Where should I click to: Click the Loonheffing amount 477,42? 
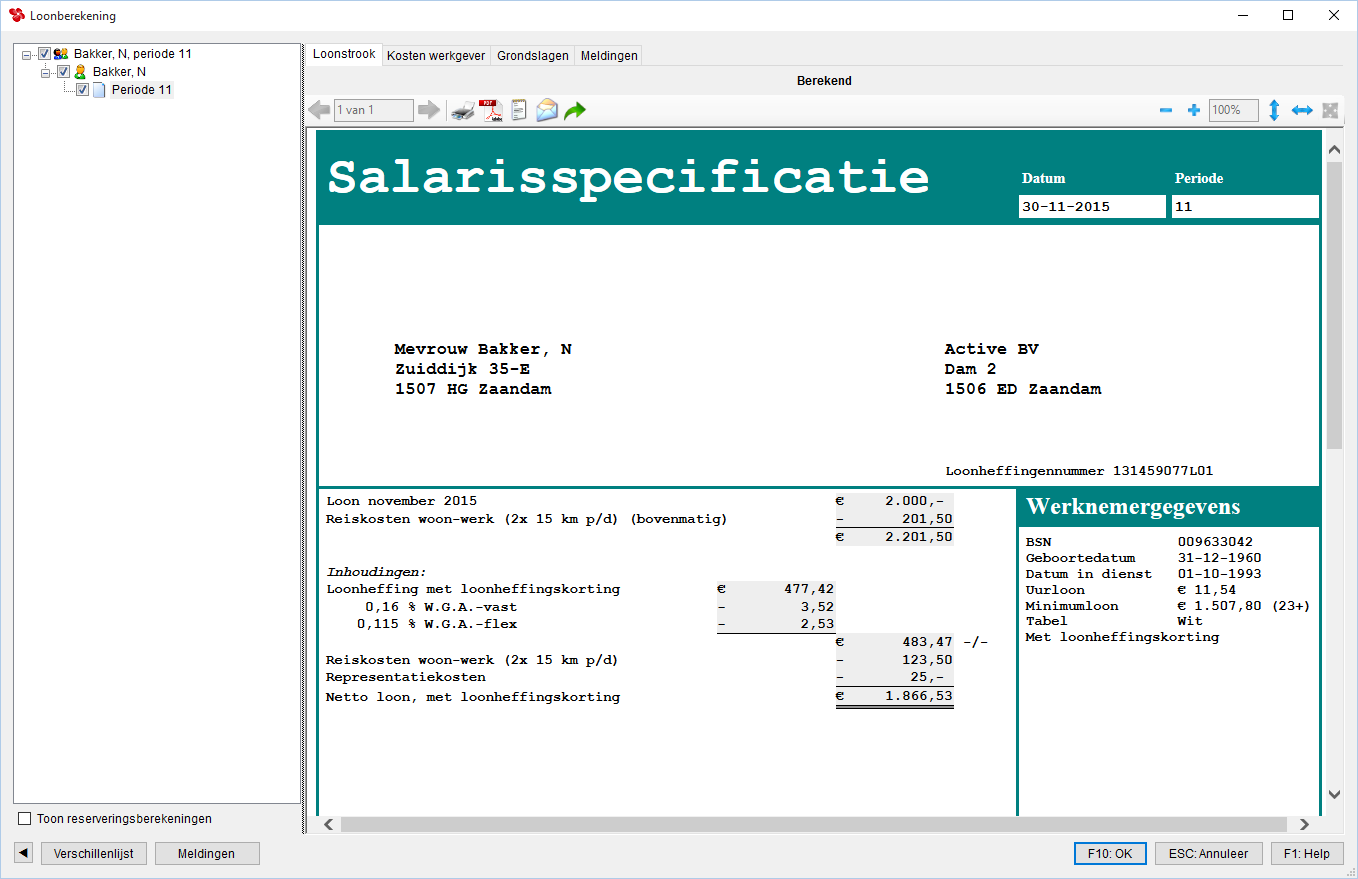point(809,589)
